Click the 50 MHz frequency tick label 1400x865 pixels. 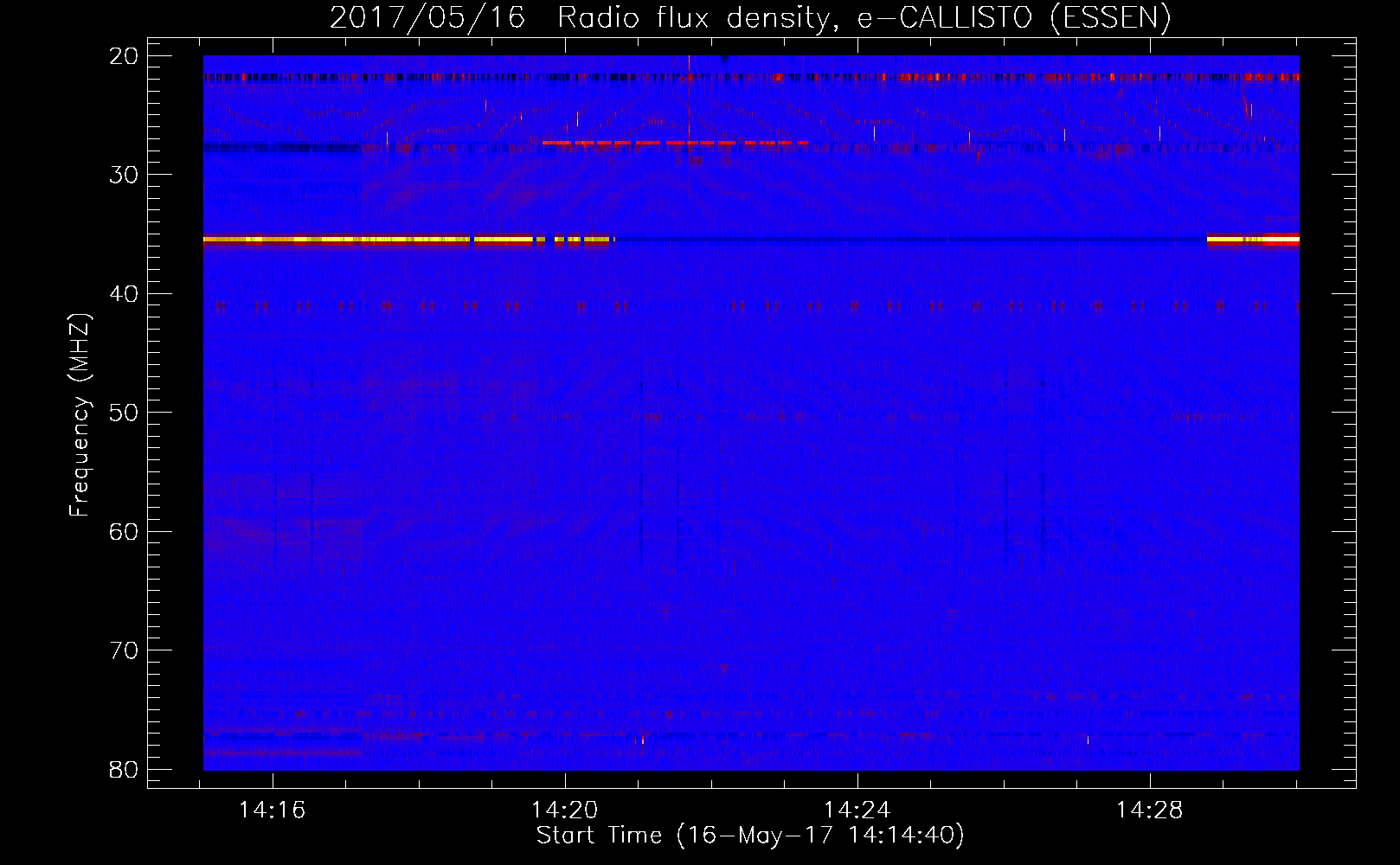pyautogui.click(x=124, y=413)
